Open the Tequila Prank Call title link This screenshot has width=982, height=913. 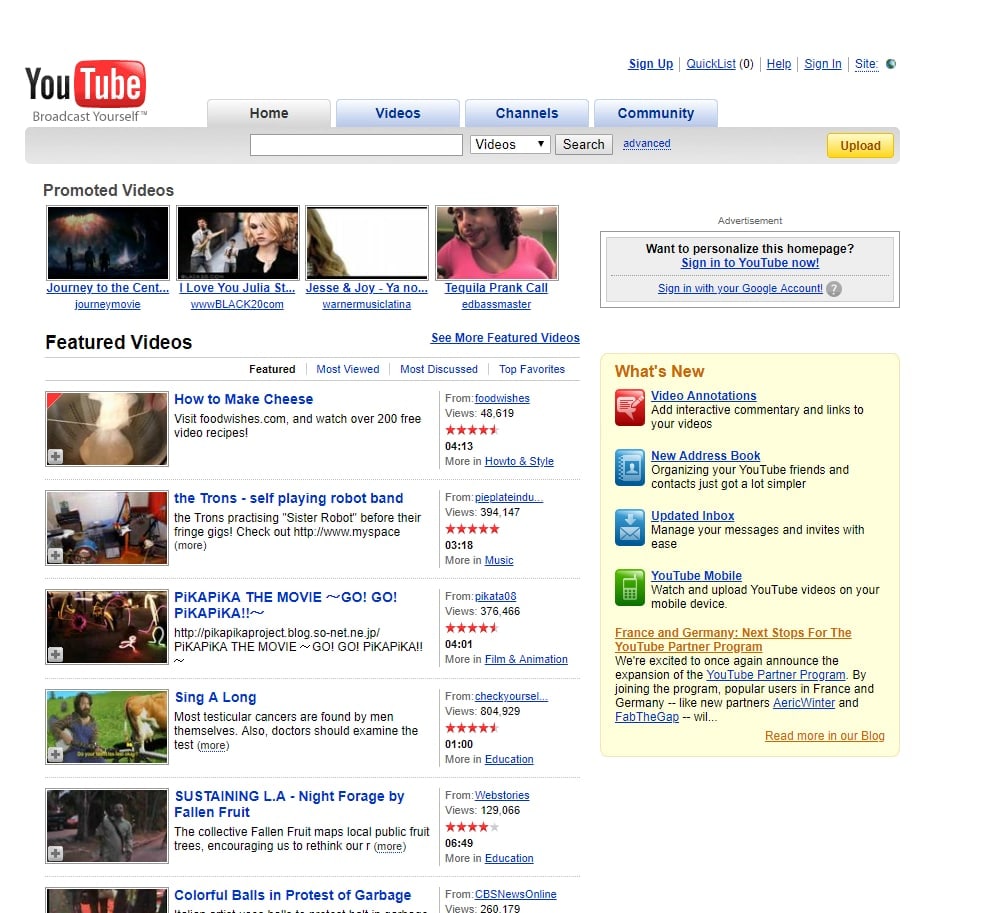(496, 288)
